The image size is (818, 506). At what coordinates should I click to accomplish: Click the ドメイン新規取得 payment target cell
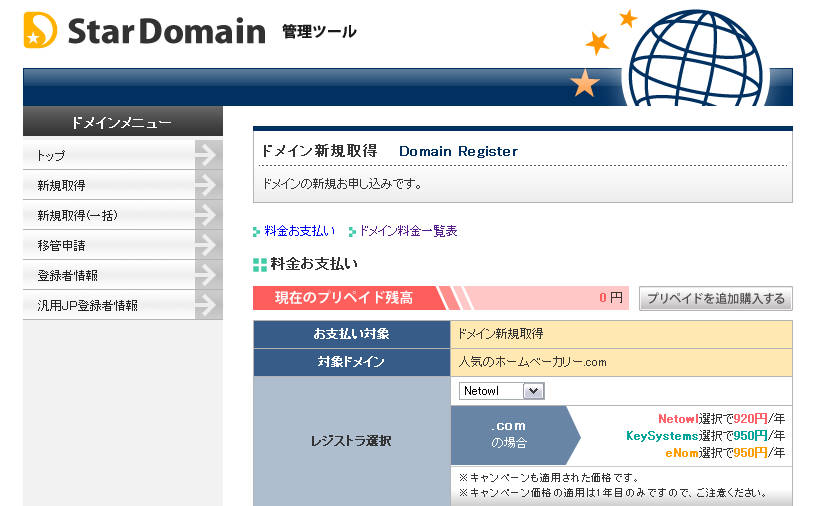tap(621, 334)
